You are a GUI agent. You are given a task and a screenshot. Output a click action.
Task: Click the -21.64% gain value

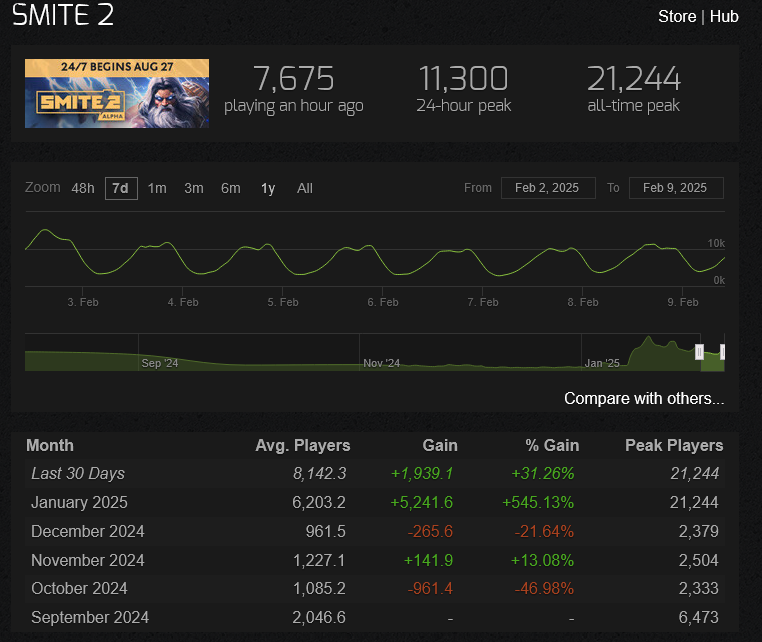[x=544, y=532]
